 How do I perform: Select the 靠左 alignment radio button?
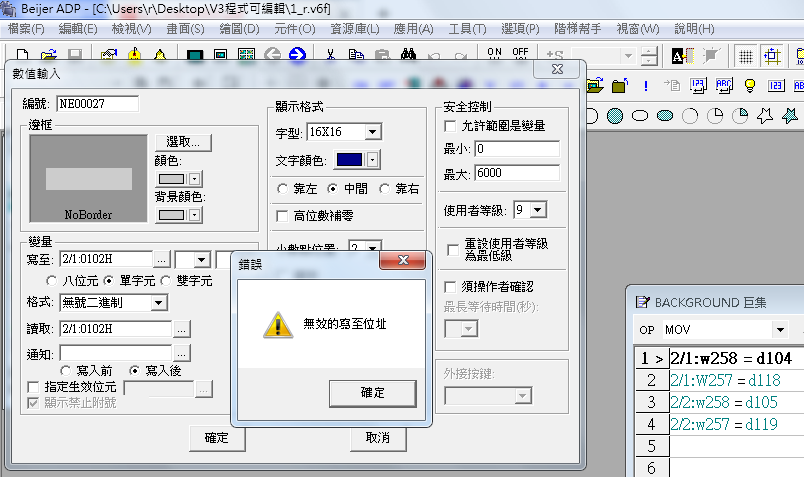[283, 188]
